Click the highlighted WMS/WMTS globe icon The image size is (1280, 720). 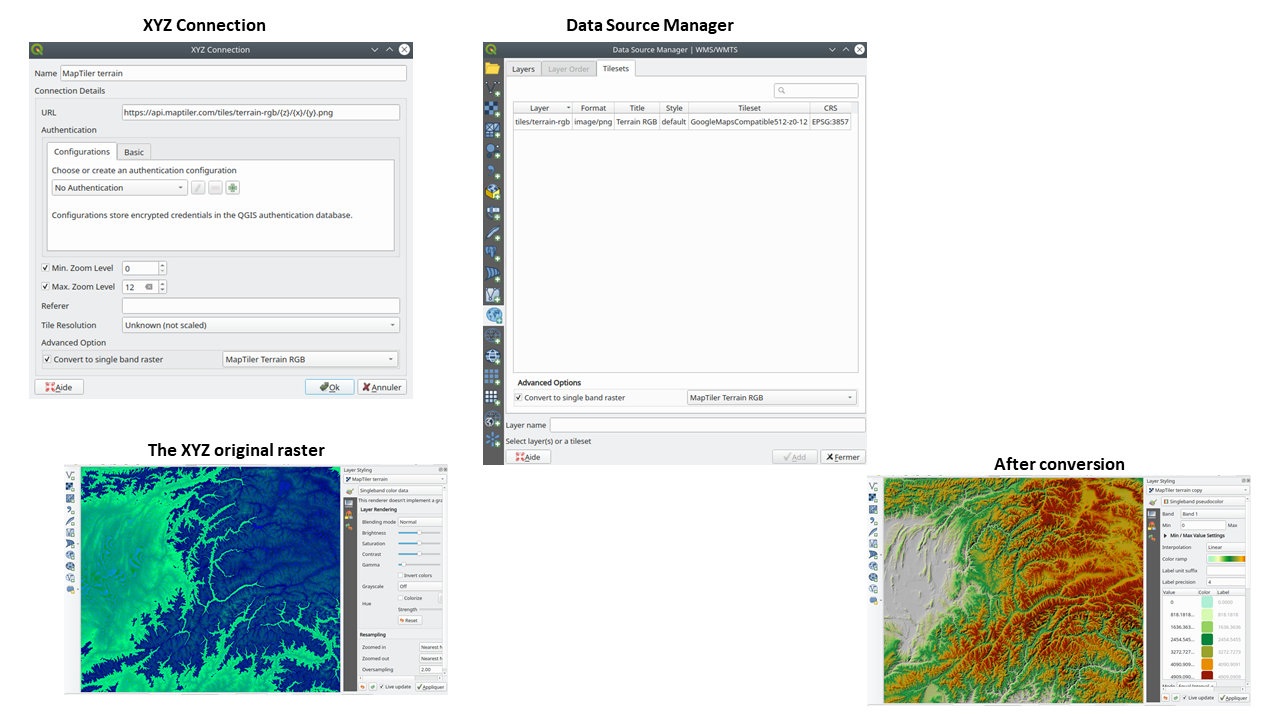(493, 315)
